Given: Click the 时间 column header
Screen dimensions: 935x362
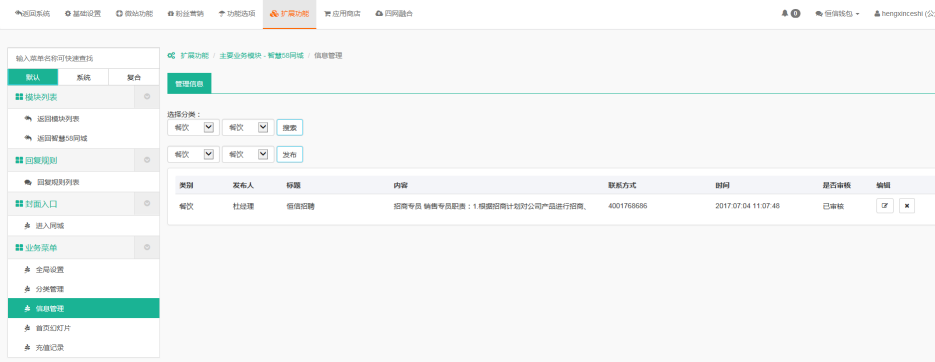Looking at the screenshot, I should (723, 185).
